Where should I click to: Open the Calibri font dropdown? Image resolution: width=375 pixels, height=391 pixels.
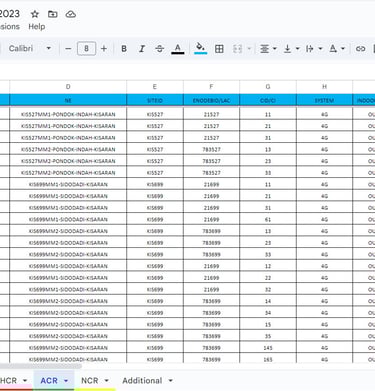point(30,49)
